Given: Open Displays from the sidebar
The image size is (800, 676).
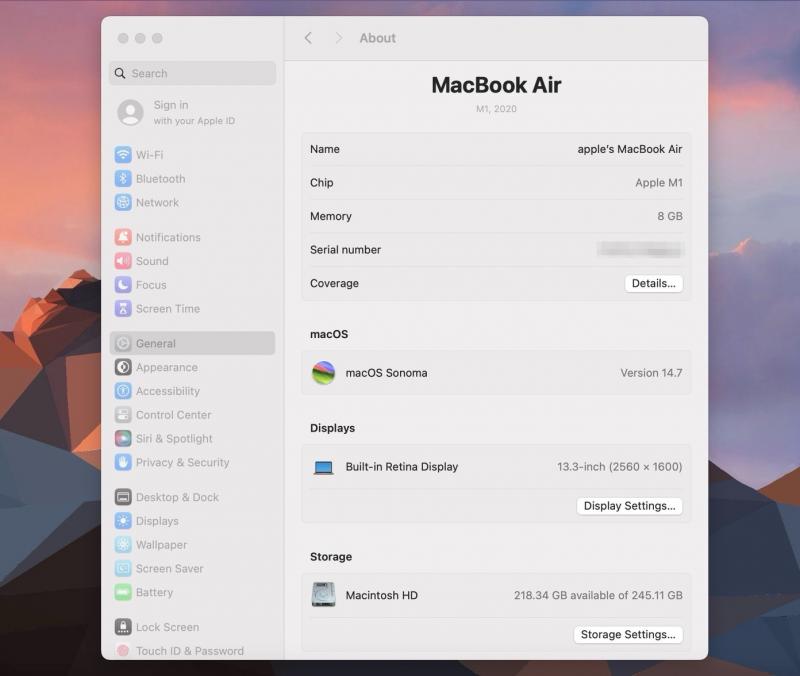Looking at the screenshot, I should 193,521.
